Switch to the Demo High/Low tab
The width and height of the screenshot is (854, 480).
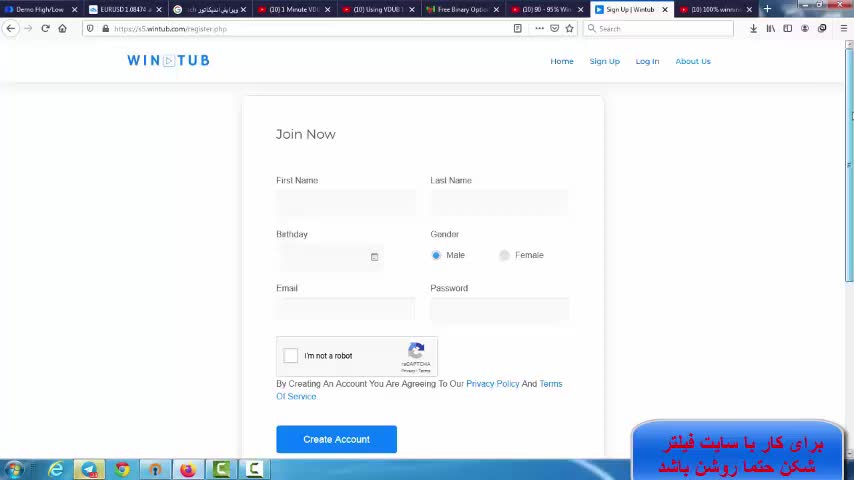click(x=39, y=9)
